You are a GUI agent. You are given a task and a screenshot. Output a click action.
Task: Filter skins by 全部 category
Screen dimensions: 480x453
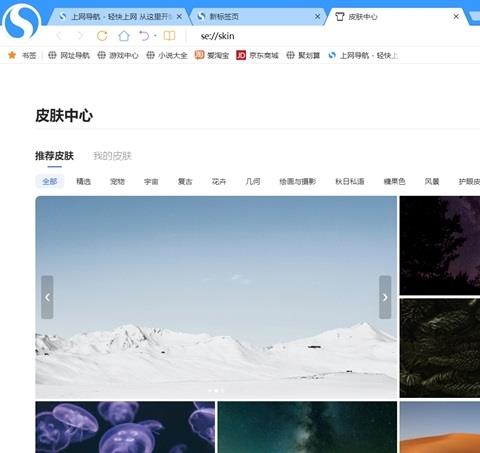click(50, 181)
